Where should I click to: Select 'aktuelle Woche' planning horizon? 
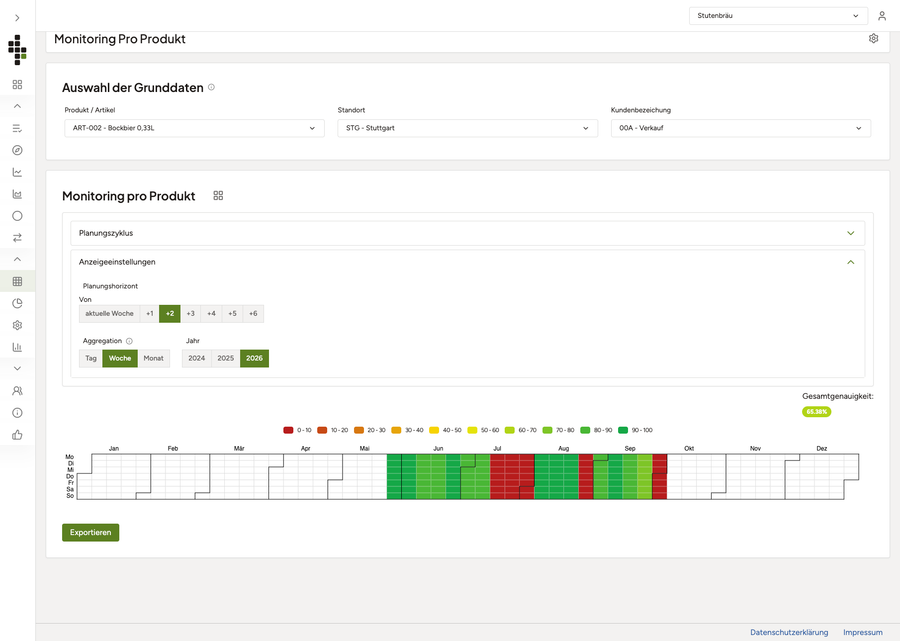pos(109,313)
